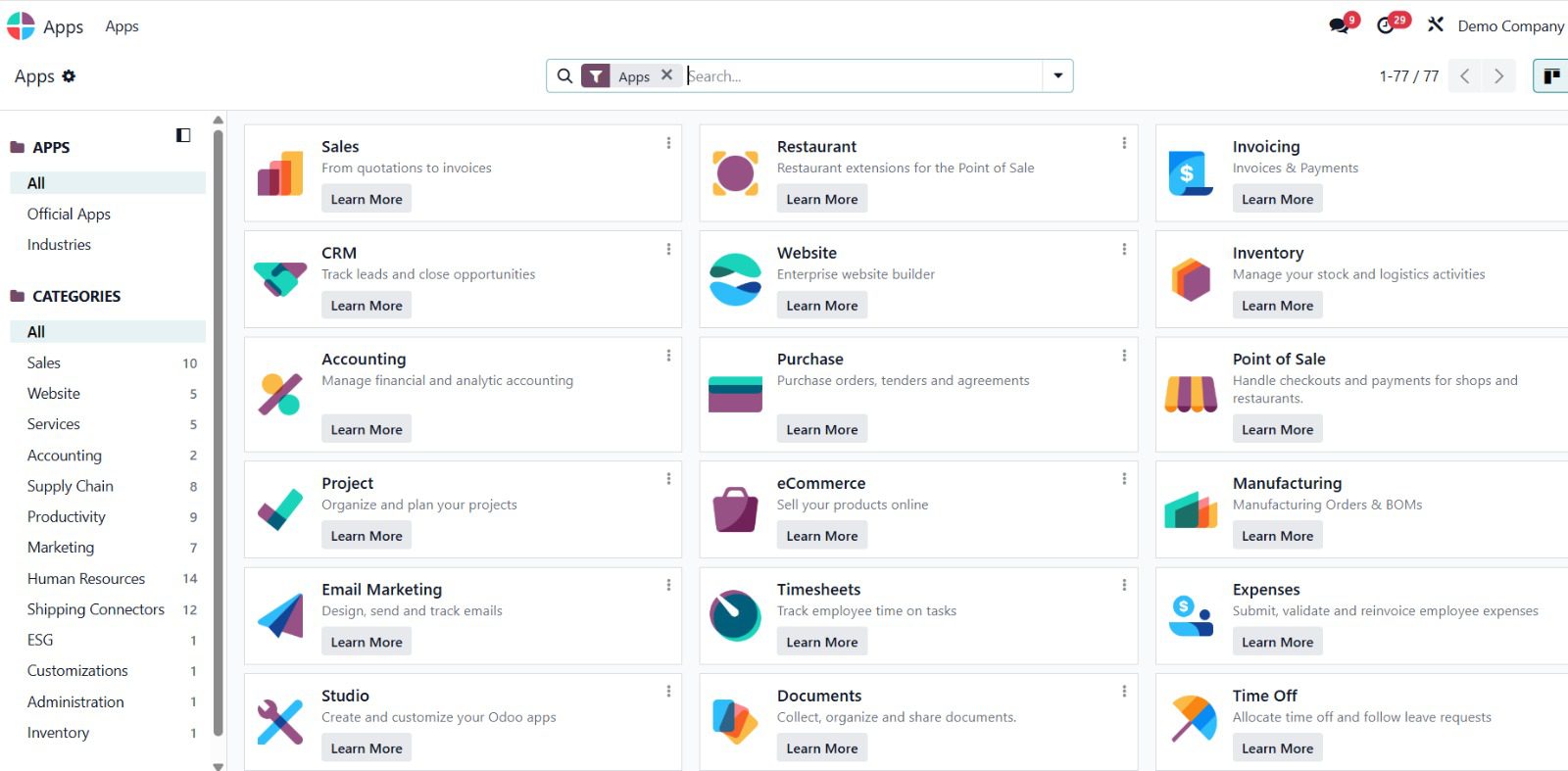Click Learn More under Accounting
The height and width of the screenshot is (771, 1568).
tap(367, 429)
